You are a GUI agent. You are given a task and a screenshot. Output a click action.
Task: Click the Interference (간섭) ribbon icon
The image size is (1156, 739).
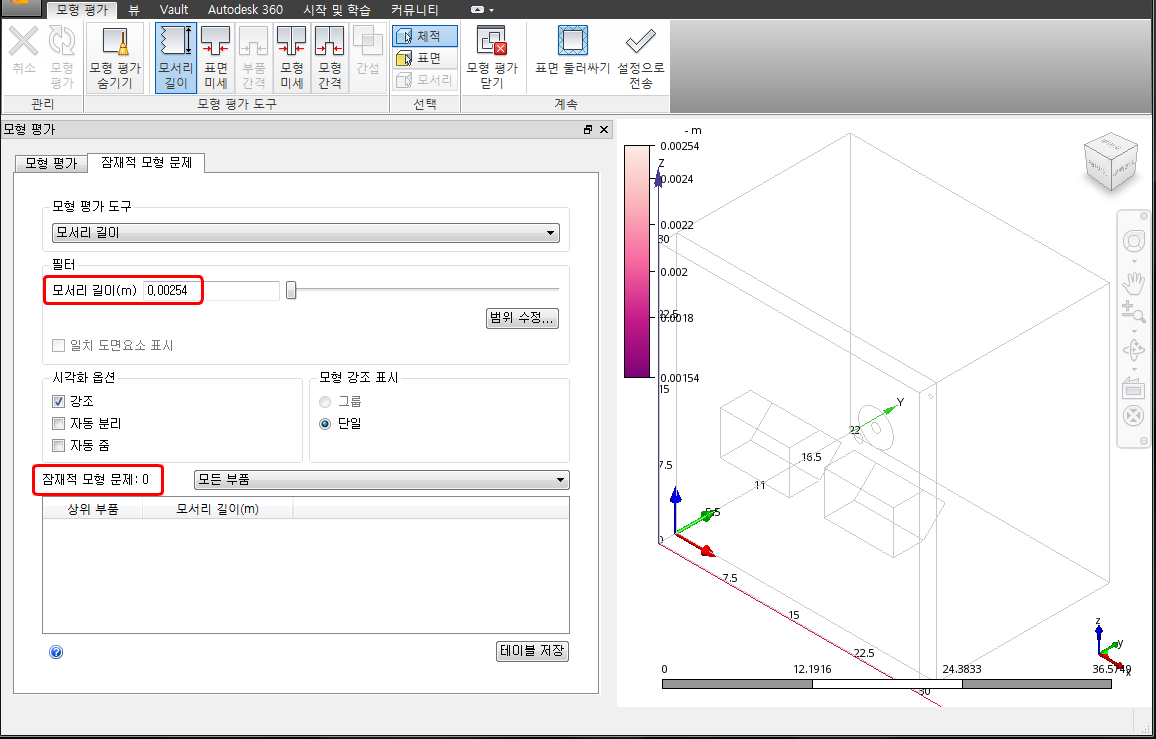coord(367,50)
